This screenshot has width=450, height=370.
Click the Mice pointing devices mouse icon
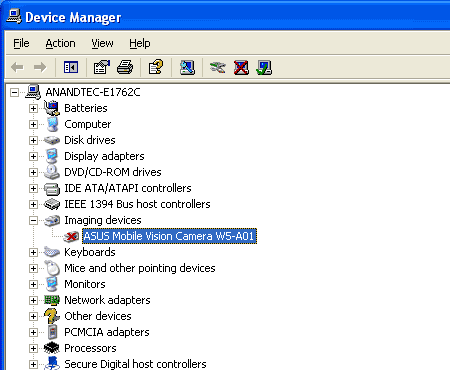[52, 268]
